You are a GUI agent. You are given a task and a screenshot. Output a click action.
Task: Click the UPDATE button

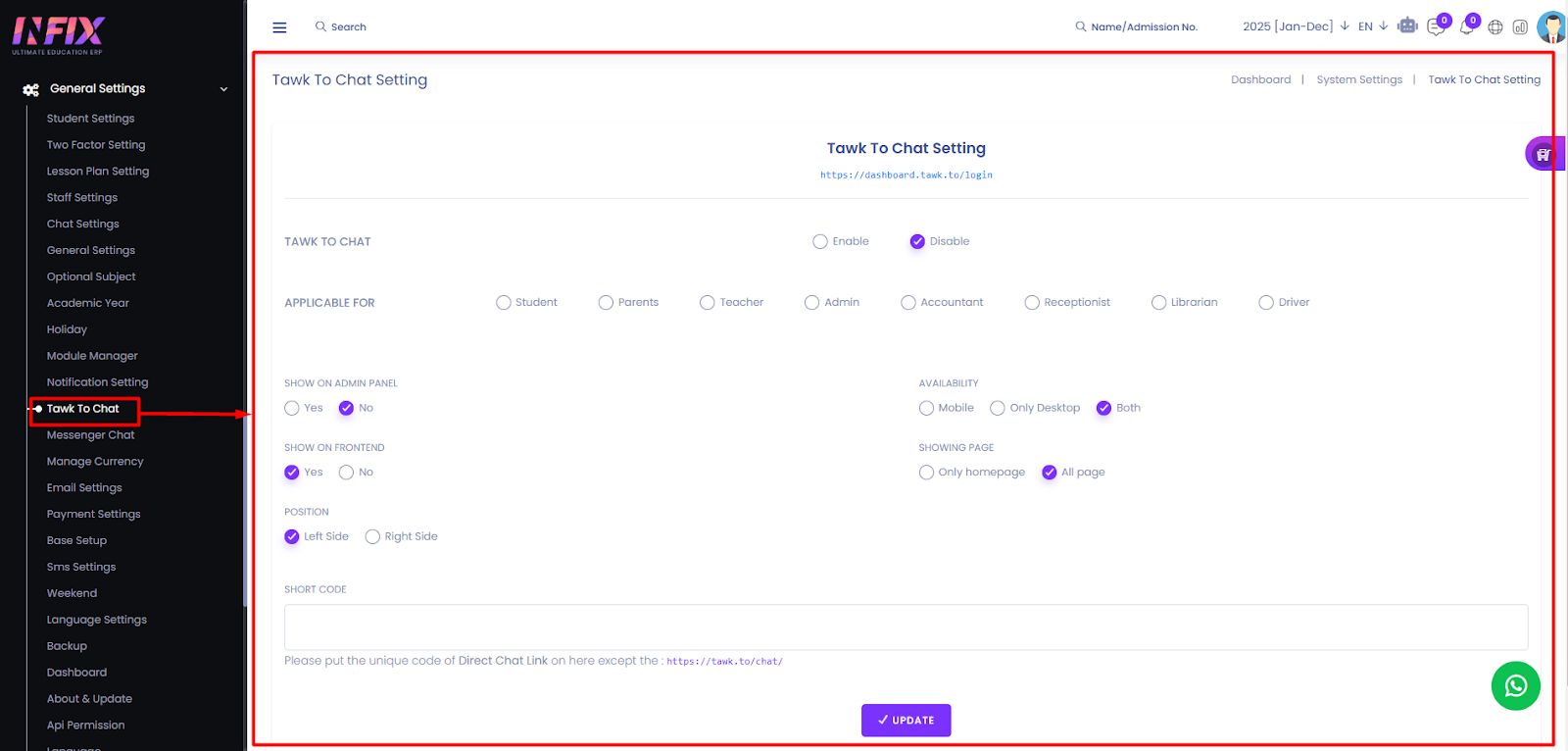coord(906,721)
